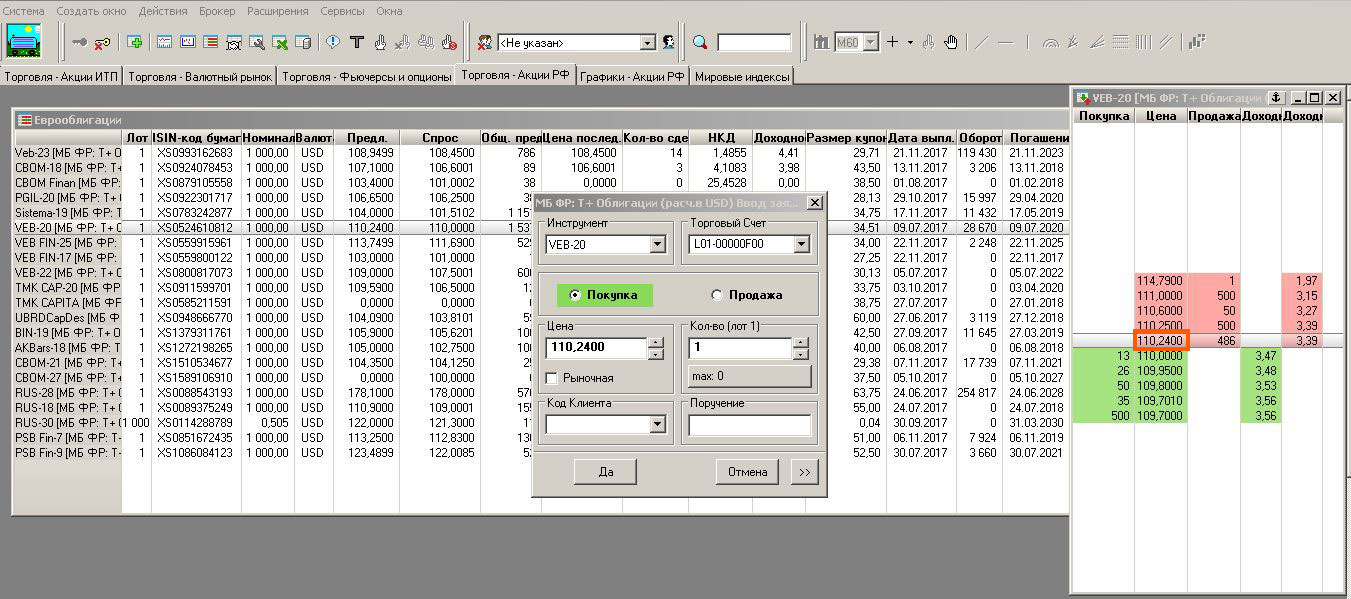Click the crosshair plus cursor tool
Screen dimensions: 1351x599
coord(893,42)
